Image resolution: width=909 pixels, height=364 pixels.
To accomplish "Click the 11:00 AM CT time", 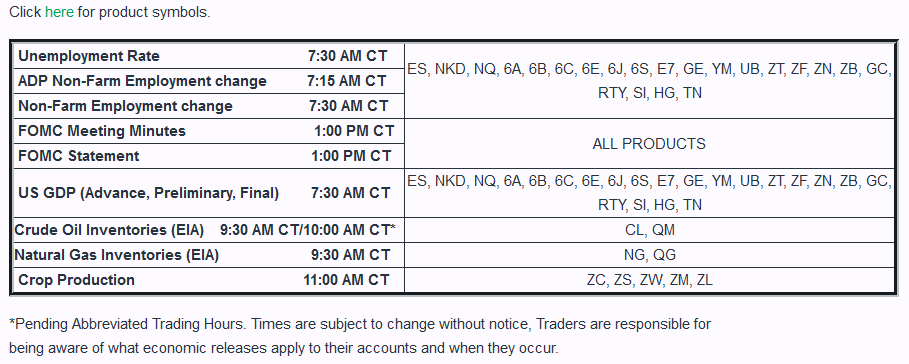I will (346, 280).
